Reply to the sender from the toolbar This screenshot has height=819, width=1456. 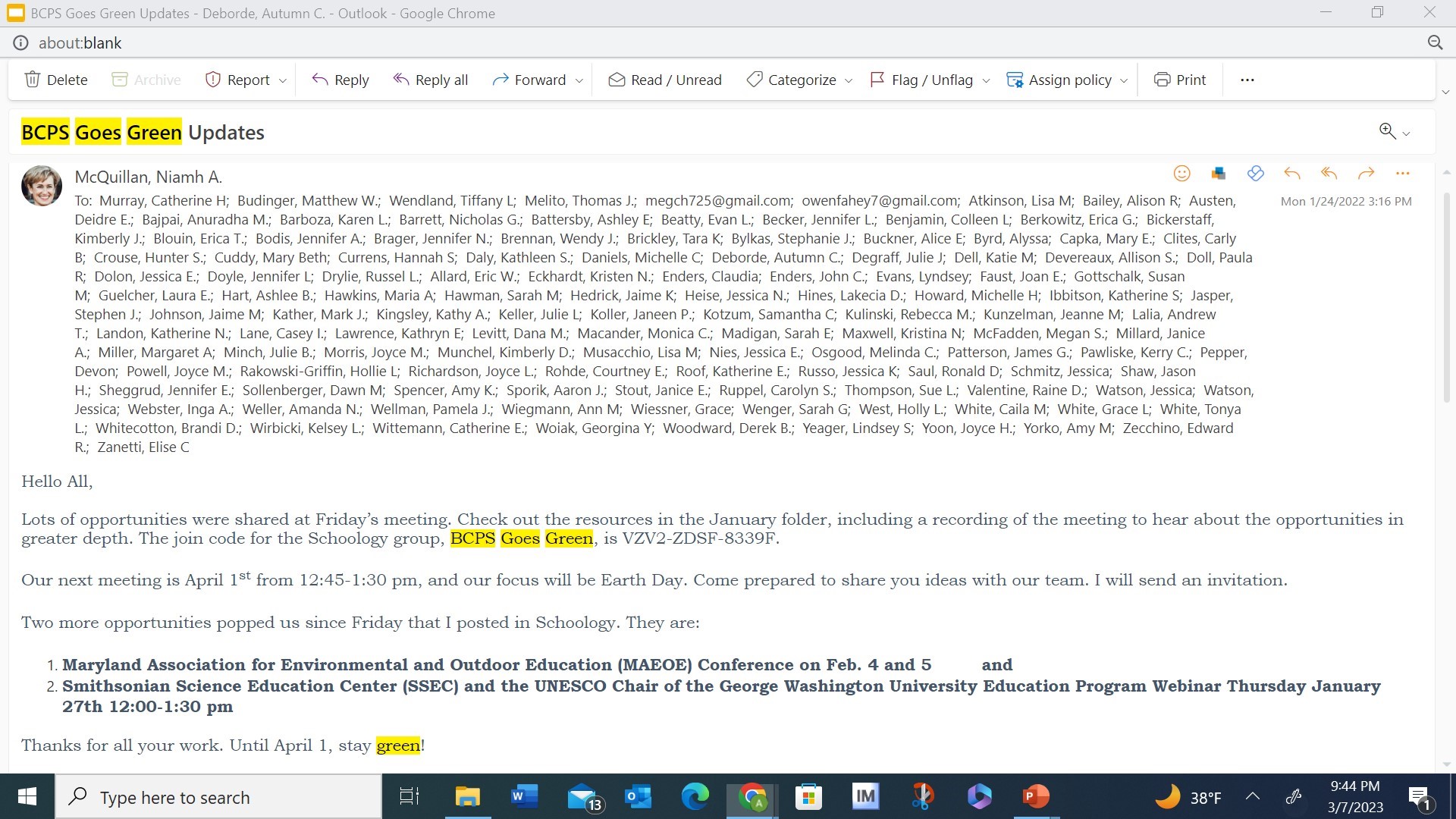pyautogui.click(x=340, y=80)
